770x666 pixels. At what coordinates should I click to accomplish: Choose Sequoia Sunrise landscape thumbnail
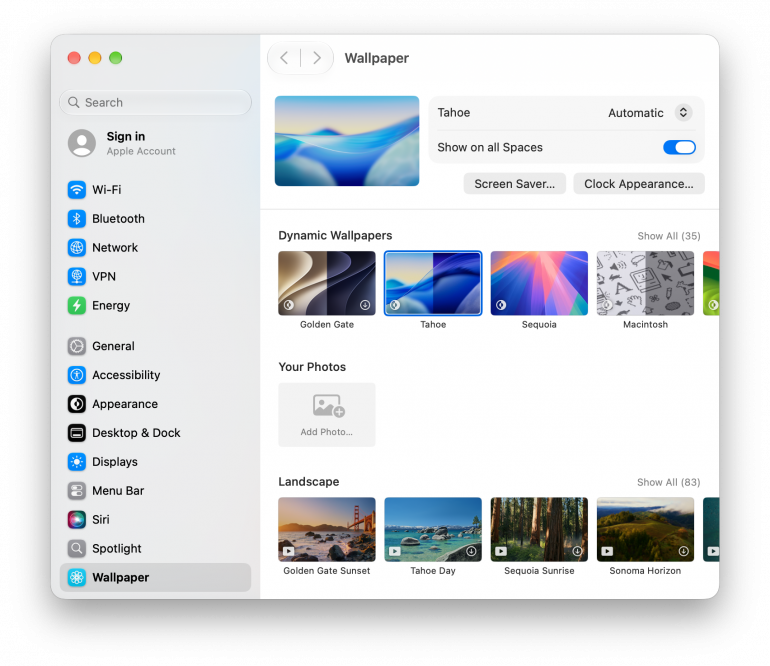pos(539,529)
